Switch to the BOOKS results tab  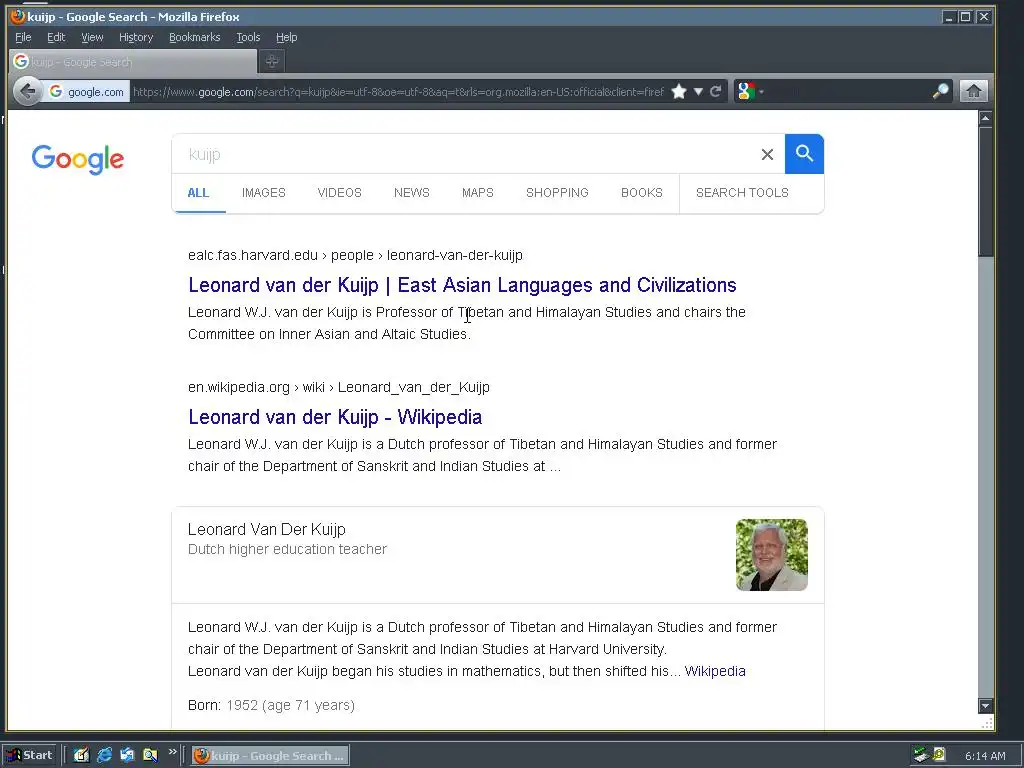(642, 193)
